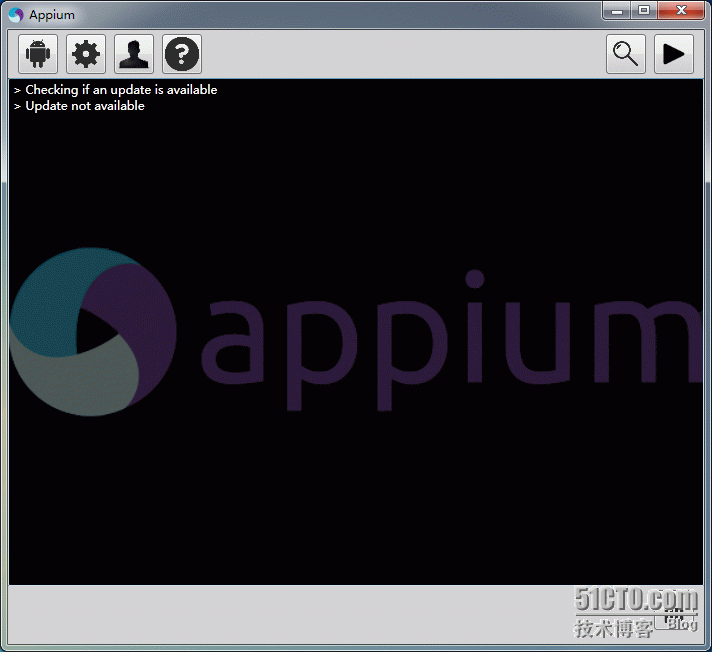Close the Appium window

681,11
